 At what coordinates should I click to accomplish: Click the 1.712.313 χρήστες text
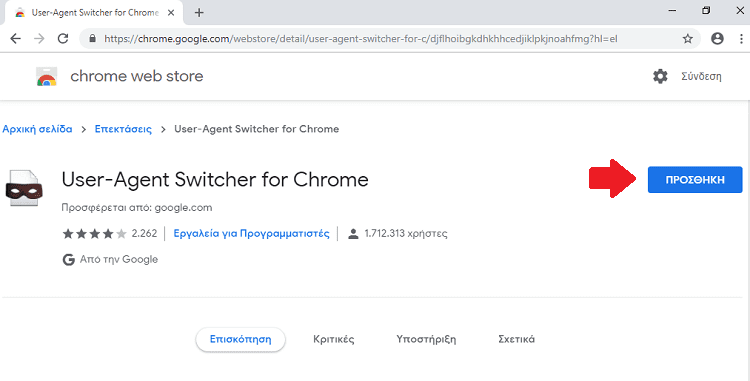(x=406, y=234)
